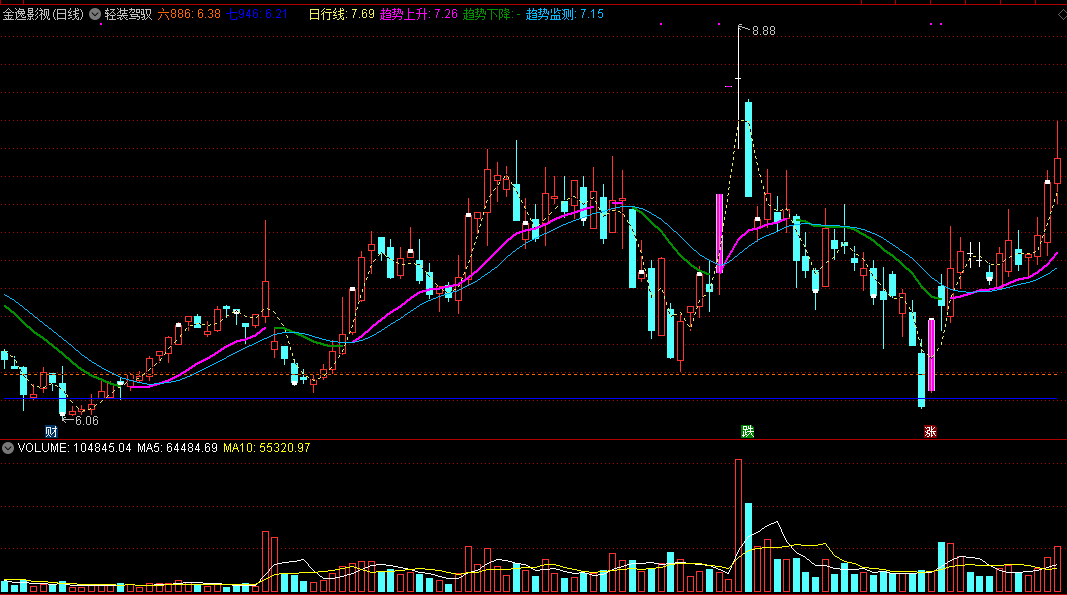Select the 趋势监测: 7.15 readout

(565, 14)
